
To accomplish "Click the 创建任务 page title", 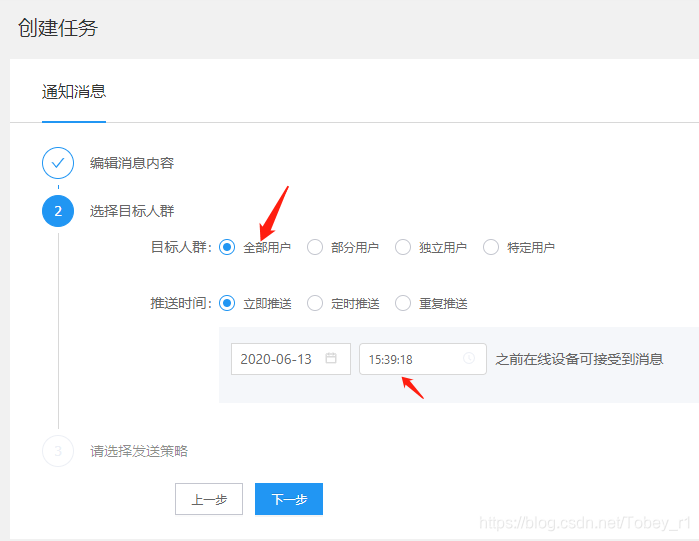I will 58,28.
